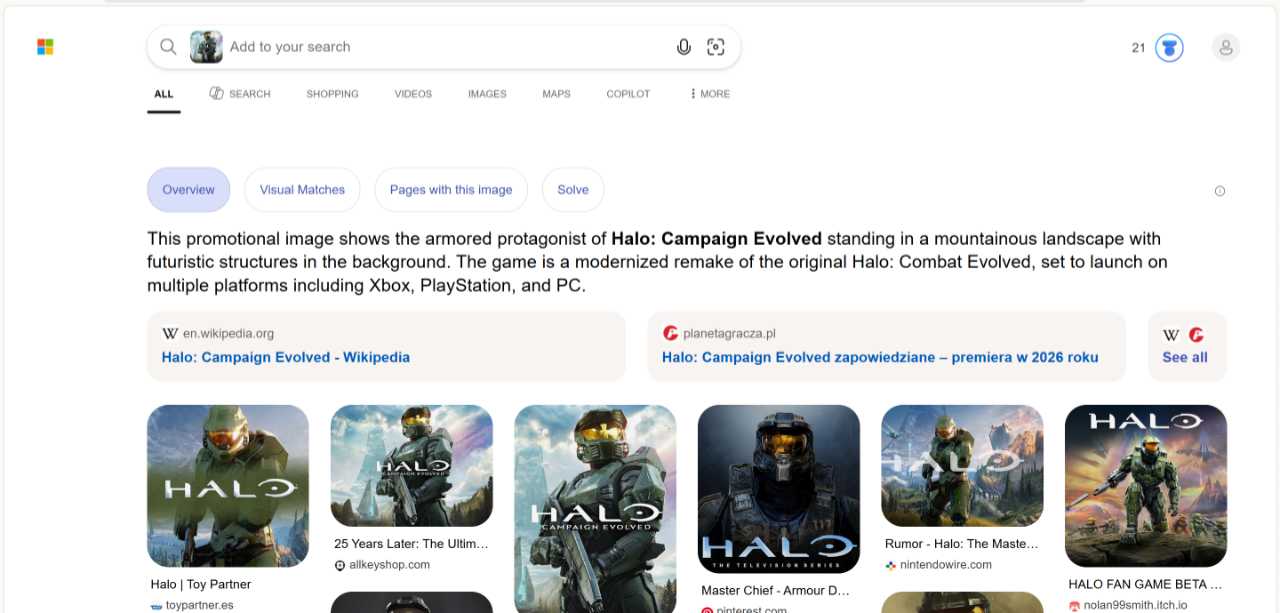Open the HALO FAN GAME BETA thumbnail
Image resolution: width=1280 pixels, height=613 pixels.
pos(1146,486)
